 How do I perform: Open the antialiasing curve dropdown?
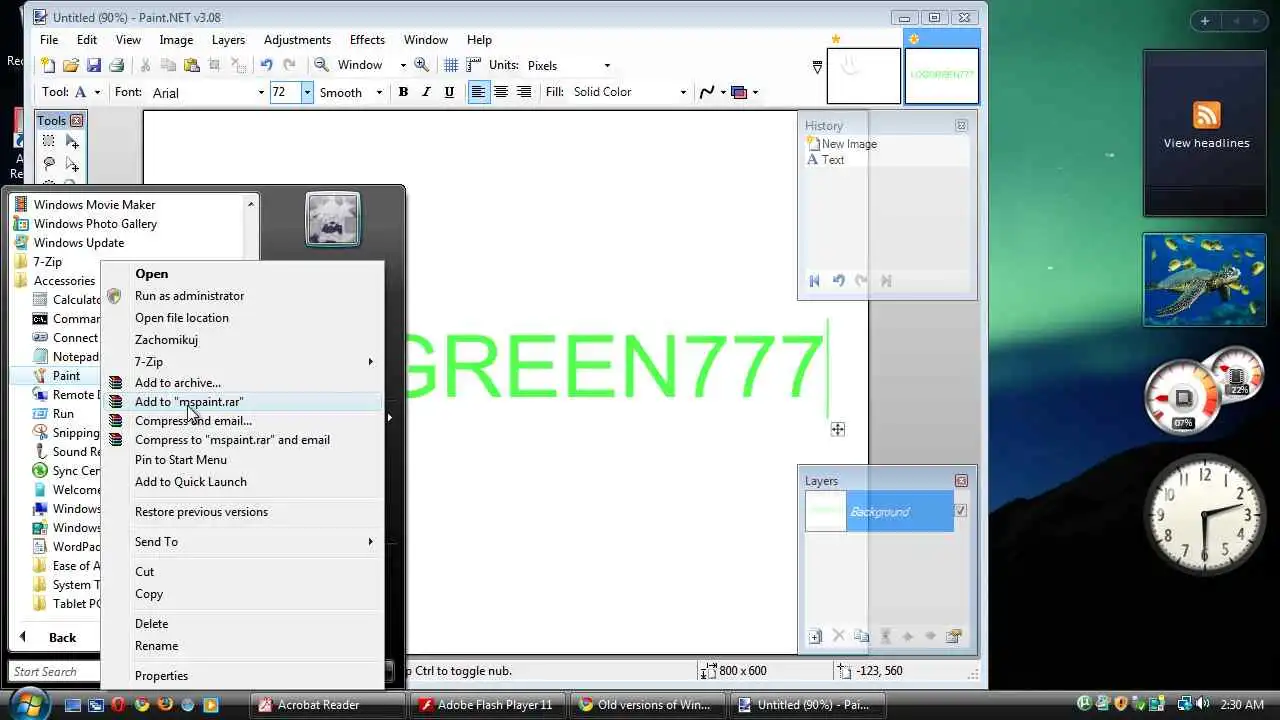(x=711, y=92)
